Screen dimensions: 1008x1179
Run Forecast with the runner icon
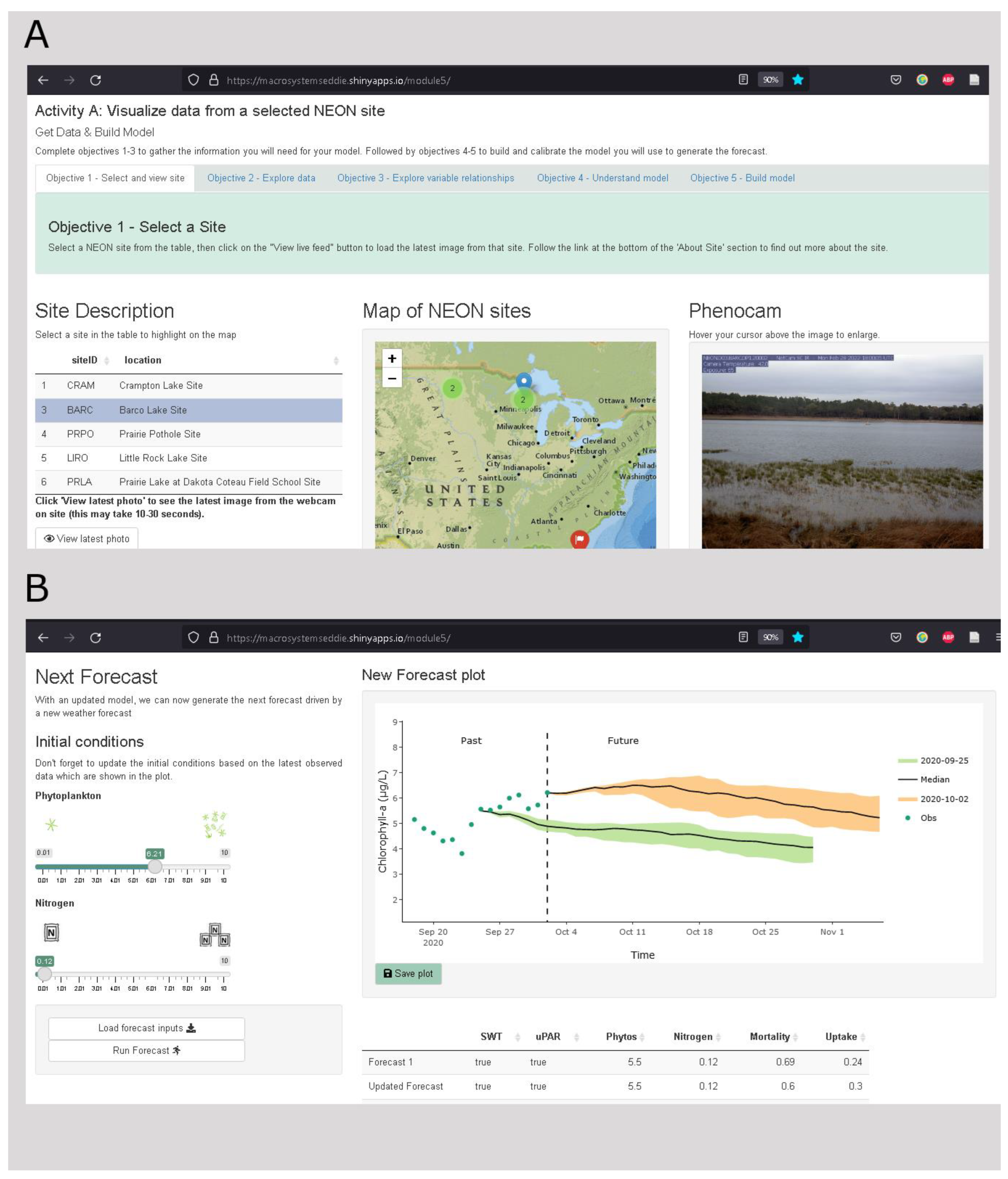click(x=146, y=1050)
